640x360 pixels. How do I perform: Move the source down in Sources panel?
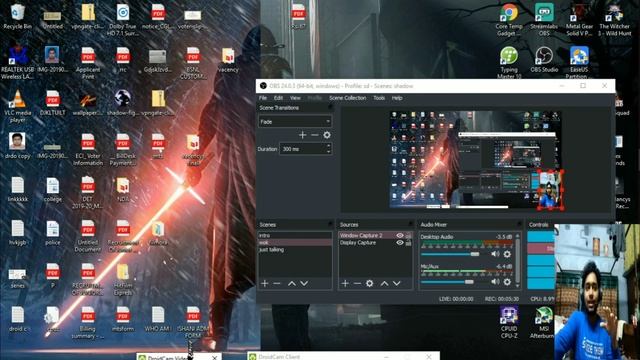tap(397, 283)
